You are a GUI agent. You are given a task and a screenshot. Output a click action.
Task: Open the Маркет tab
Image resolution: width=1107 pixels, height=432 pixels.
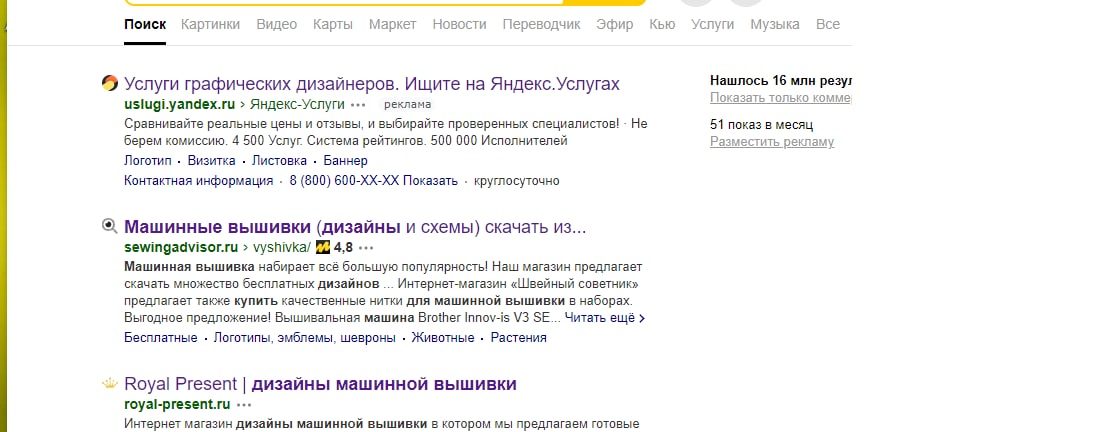pos(393,25)
